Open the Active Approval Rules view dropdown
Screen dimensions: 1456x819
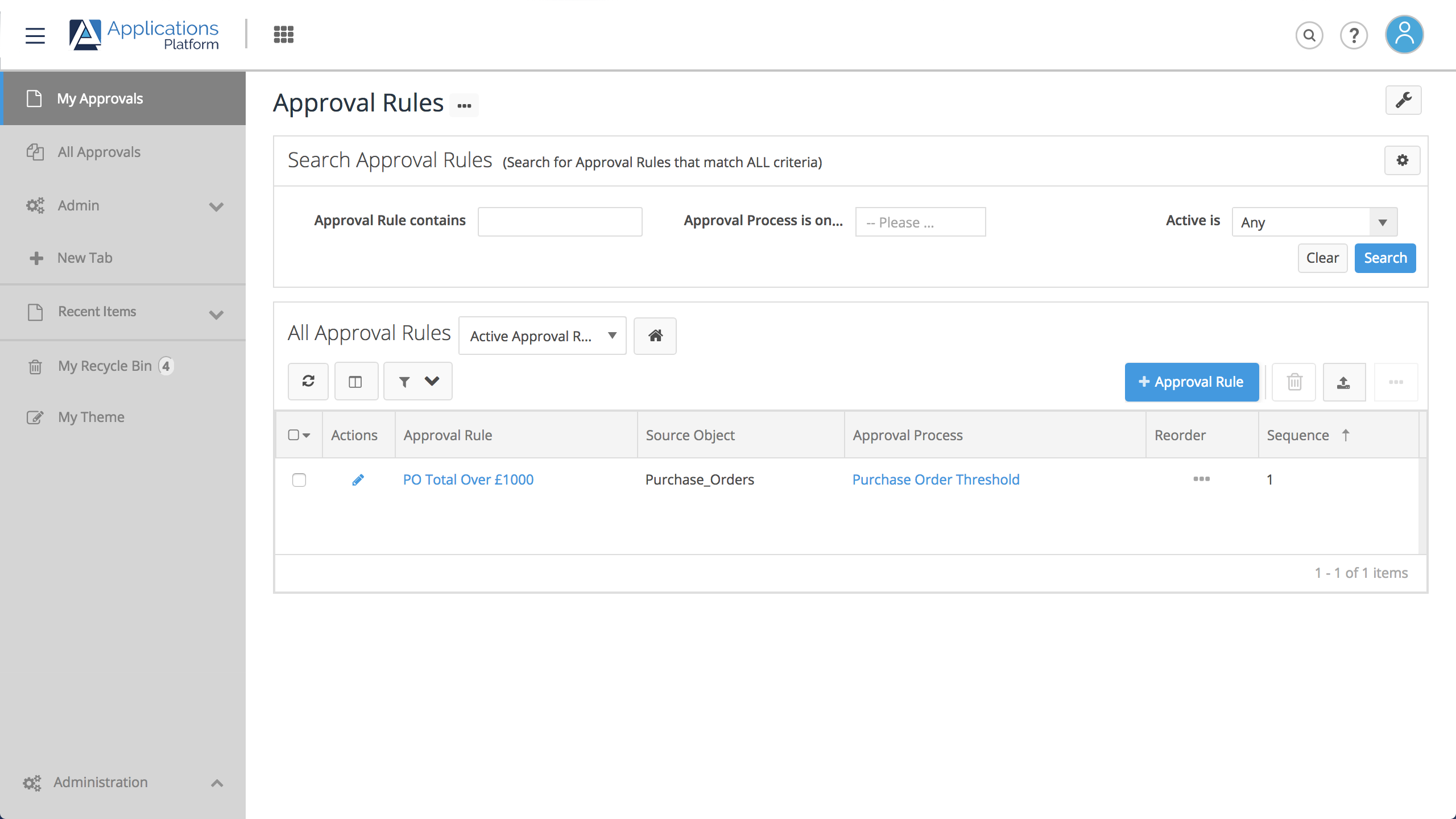pos(541,336)
